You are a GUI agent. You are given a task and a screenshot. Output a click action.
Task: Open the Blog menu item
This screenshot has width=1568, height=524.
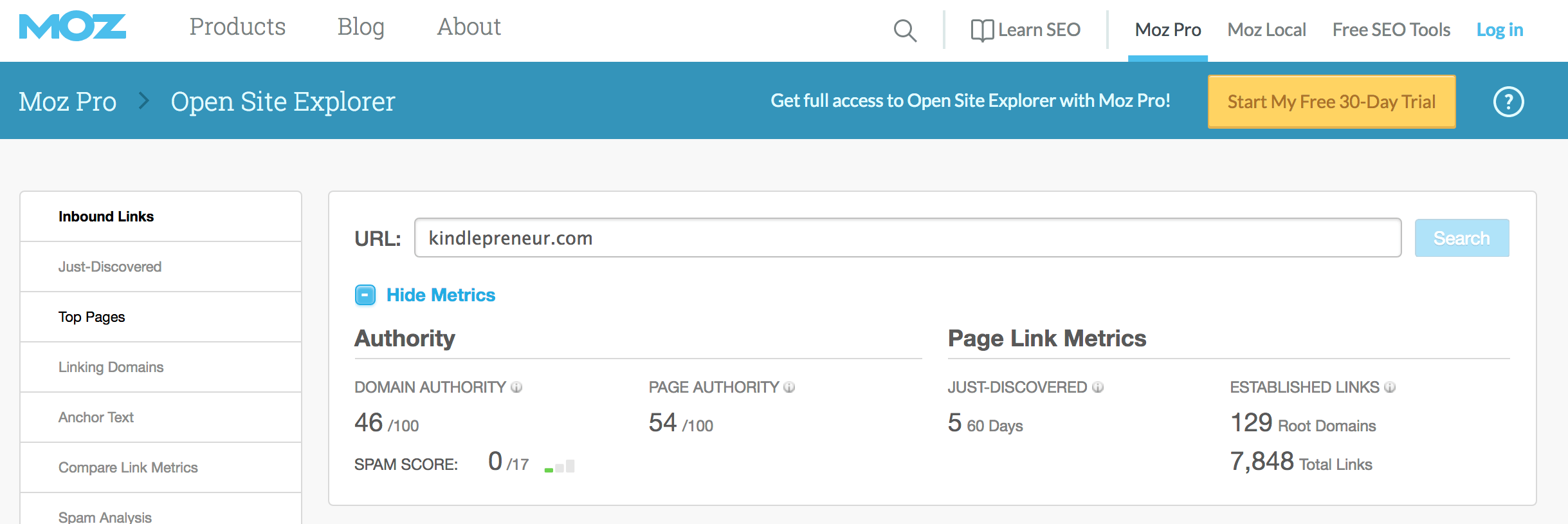361,27
